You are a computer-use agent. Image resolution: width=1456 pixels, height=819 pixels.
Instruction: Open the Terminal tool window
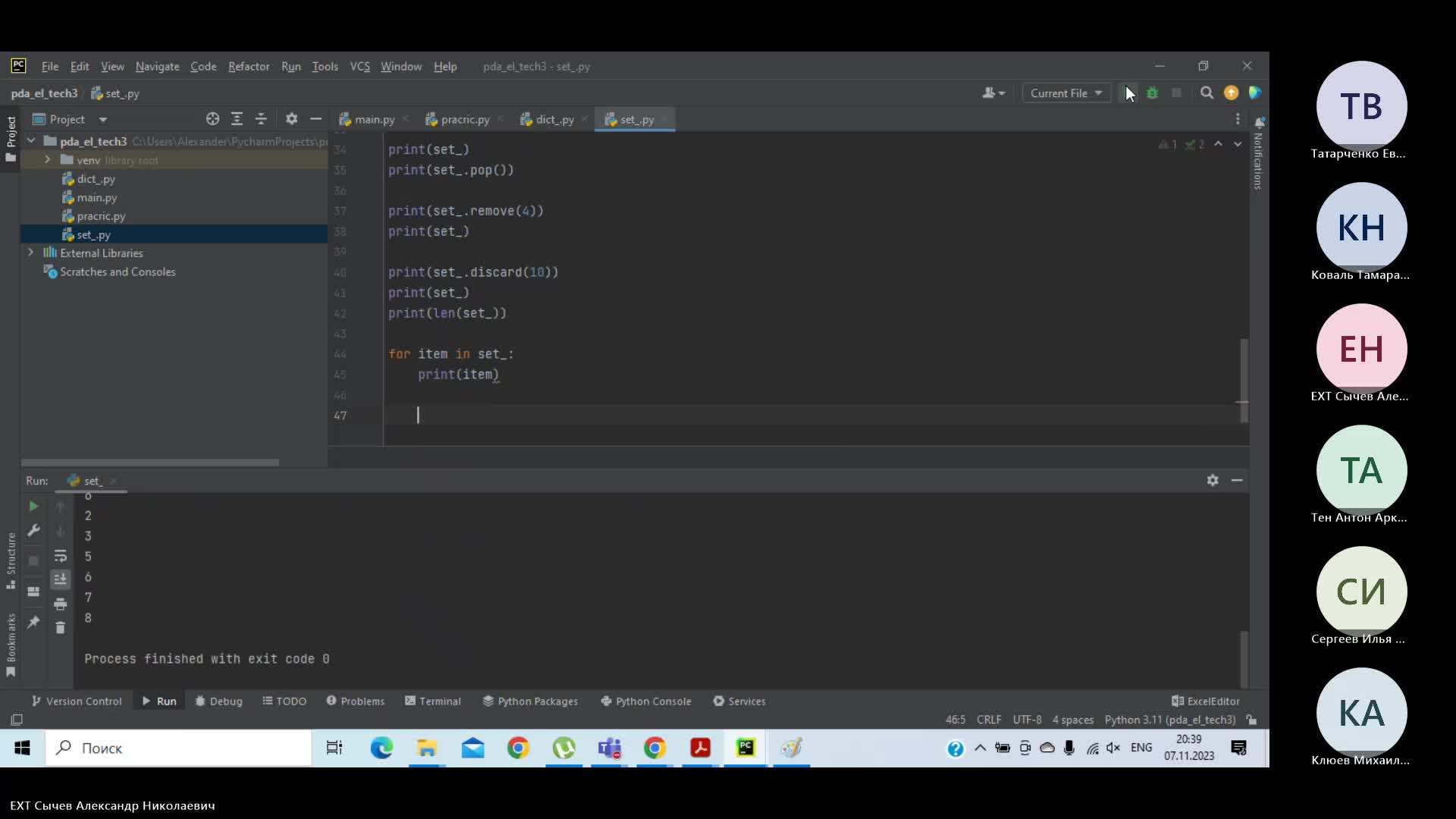click(433, 701)
